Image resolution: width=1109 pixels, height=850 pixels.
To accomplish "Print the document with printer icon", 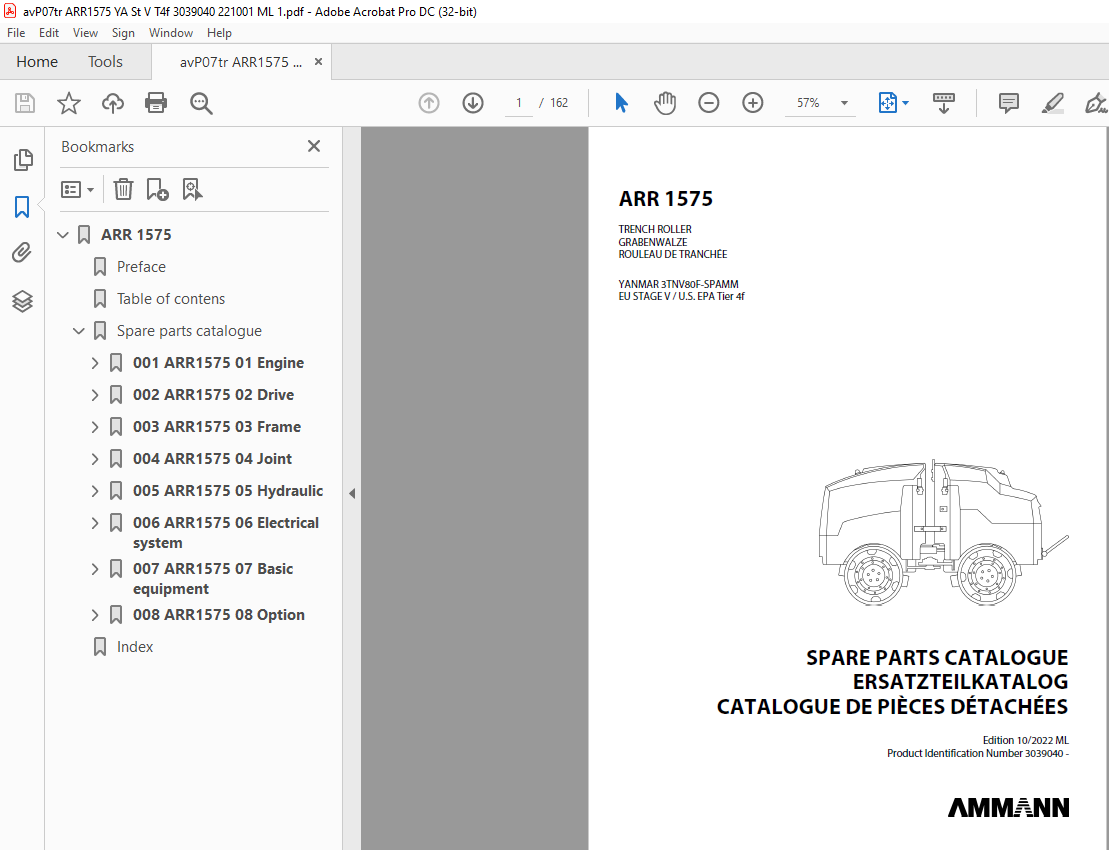I will coord(156,103).
